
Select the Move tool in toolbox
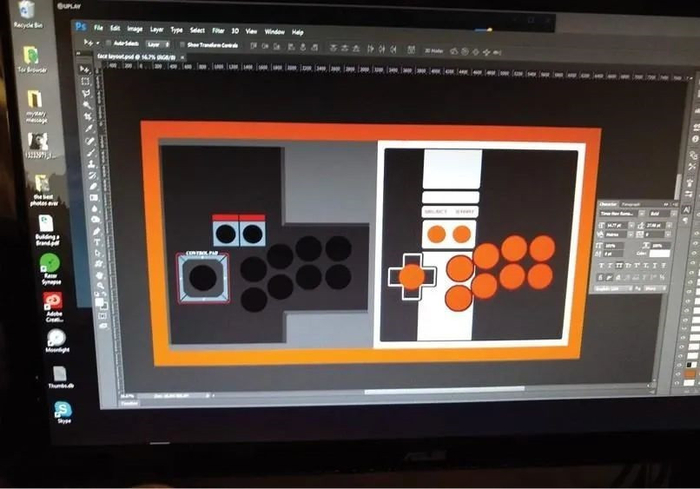[x=84, y=69]
